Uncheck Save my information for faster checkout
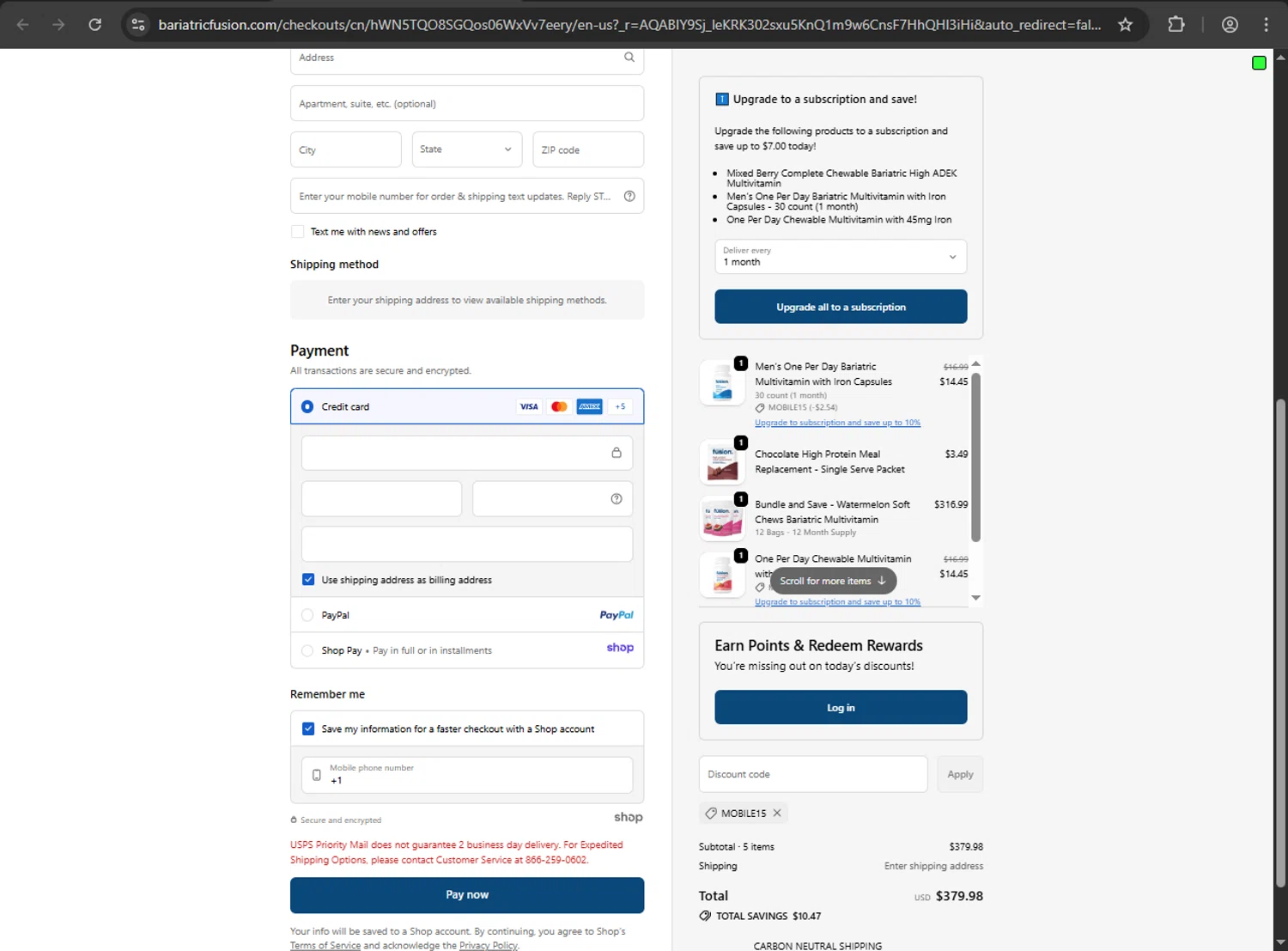The width and height of the screenshot is (1288, 951). click(x=308, y=728)
